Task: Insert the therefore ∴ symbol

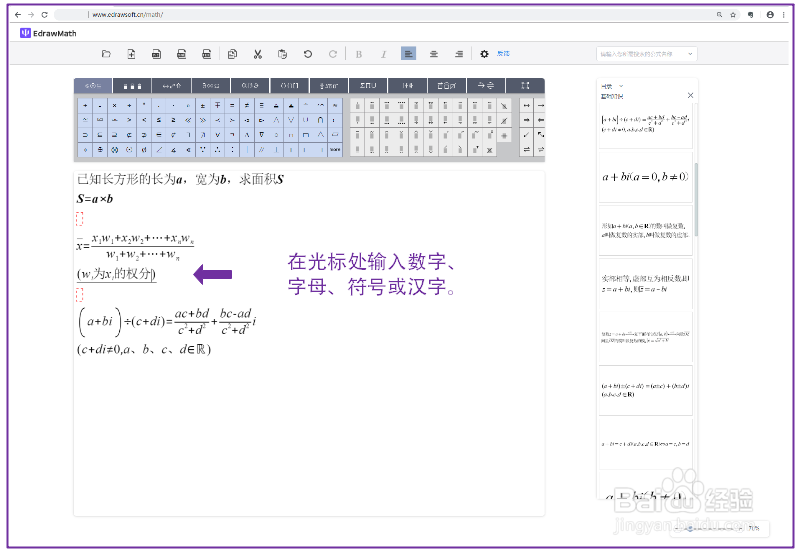Action: 217,149
